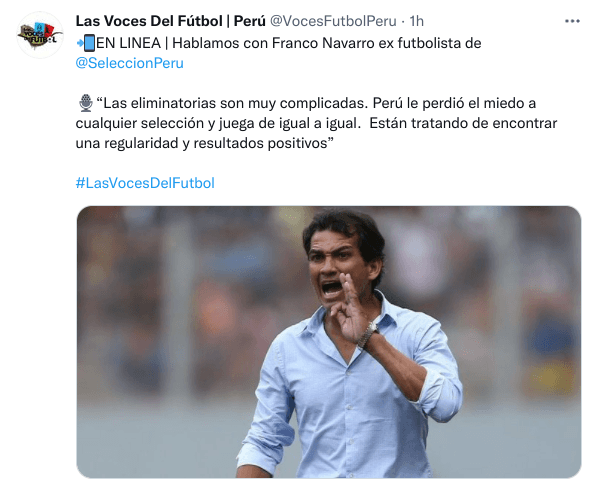Click the coach's wristwatch in the photo
The width and height of the screenshot is (597, 491).
coord(367,335)
